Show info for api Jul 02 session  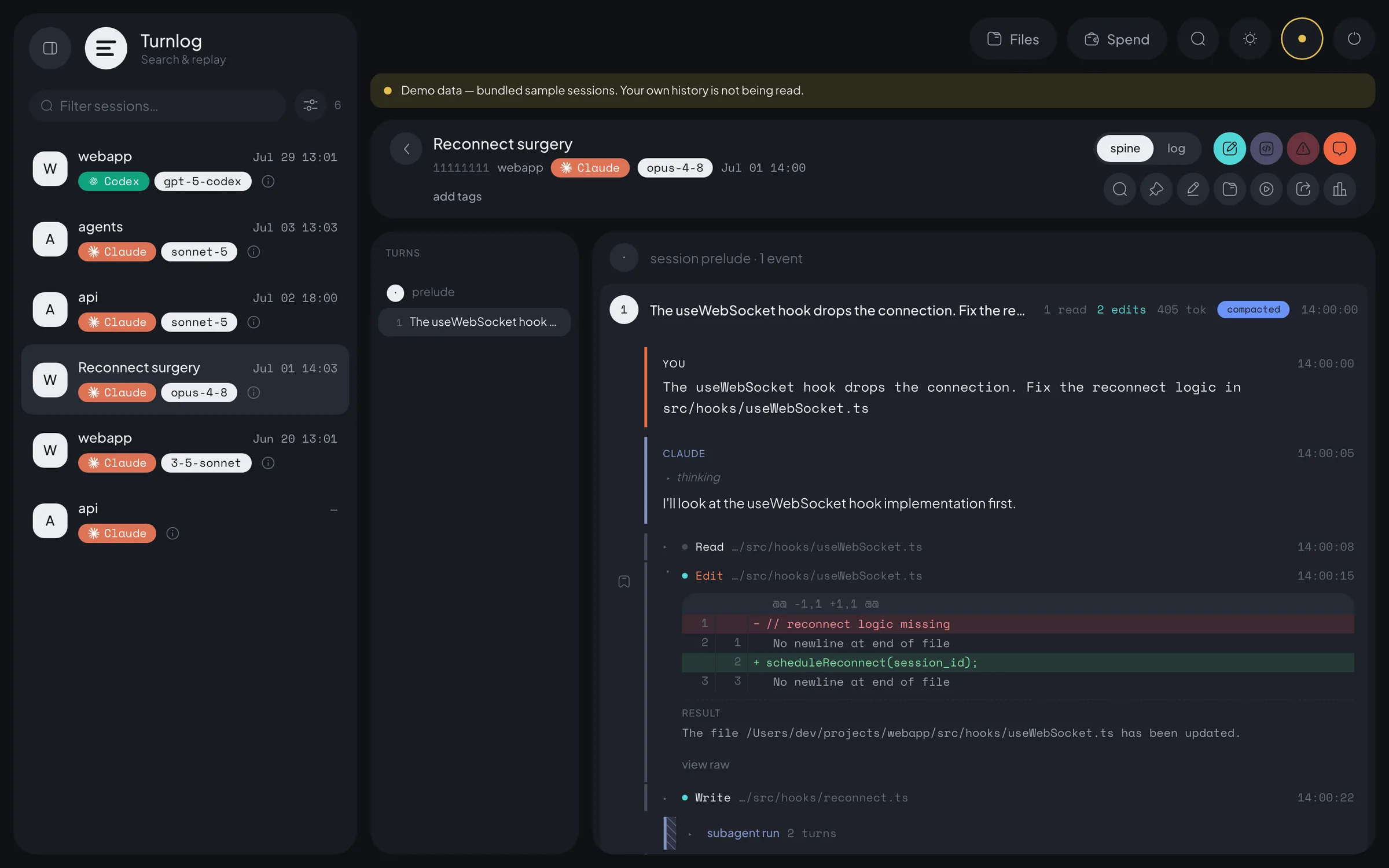click(x=253, y=322)
